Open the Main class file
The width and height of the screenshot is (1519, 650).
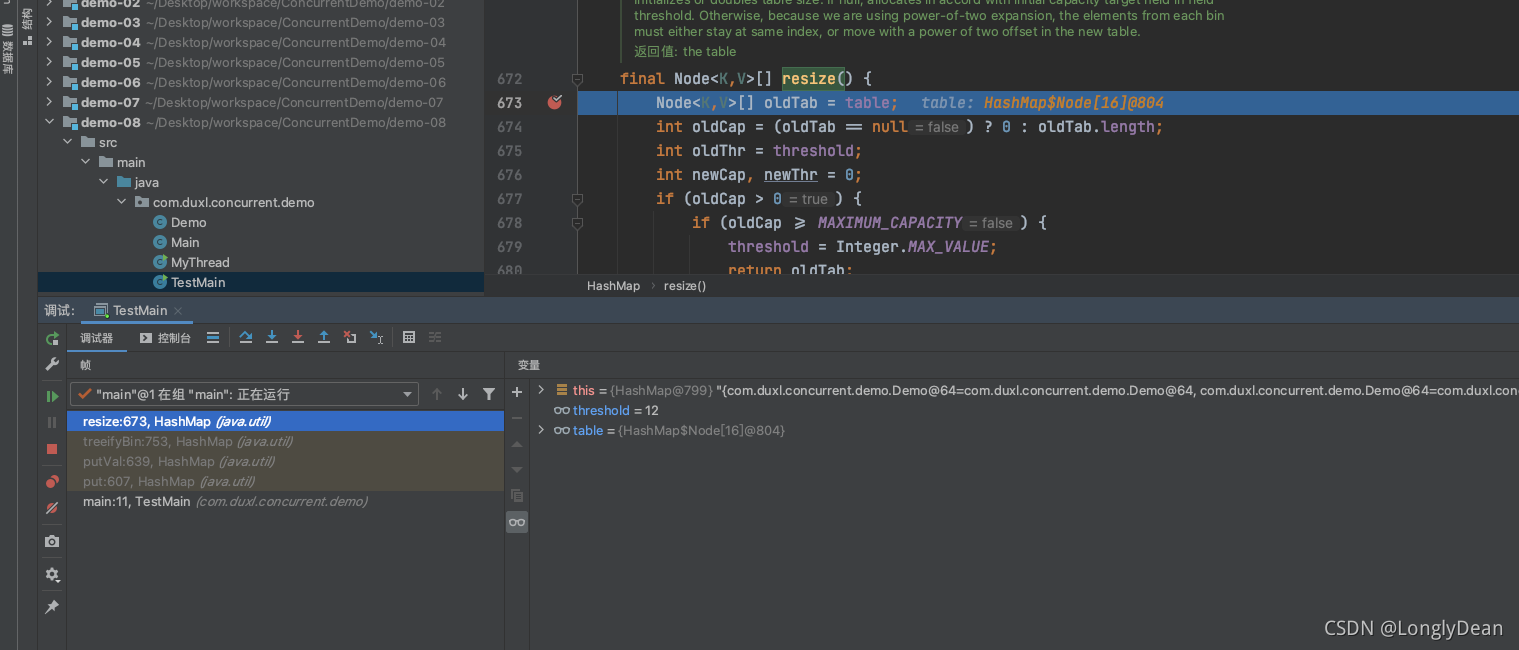[185, 242]
